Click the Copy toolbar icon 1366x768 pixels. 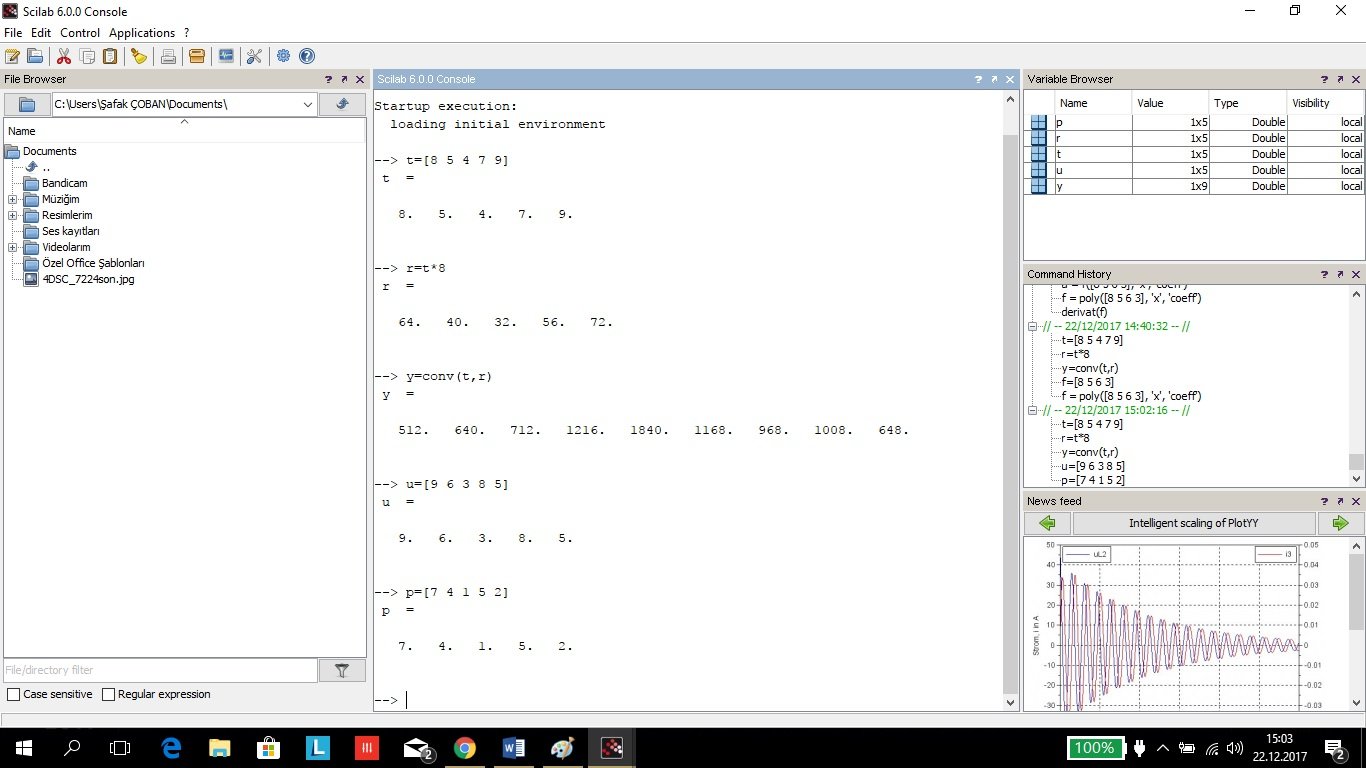[x=87, y=56]
